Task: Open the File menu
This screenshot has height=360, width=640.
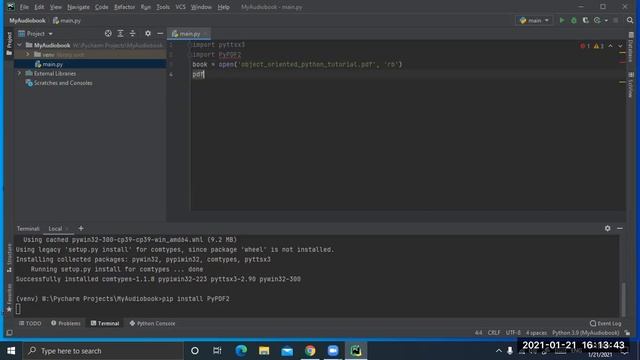Action: (x=24, y=7)
